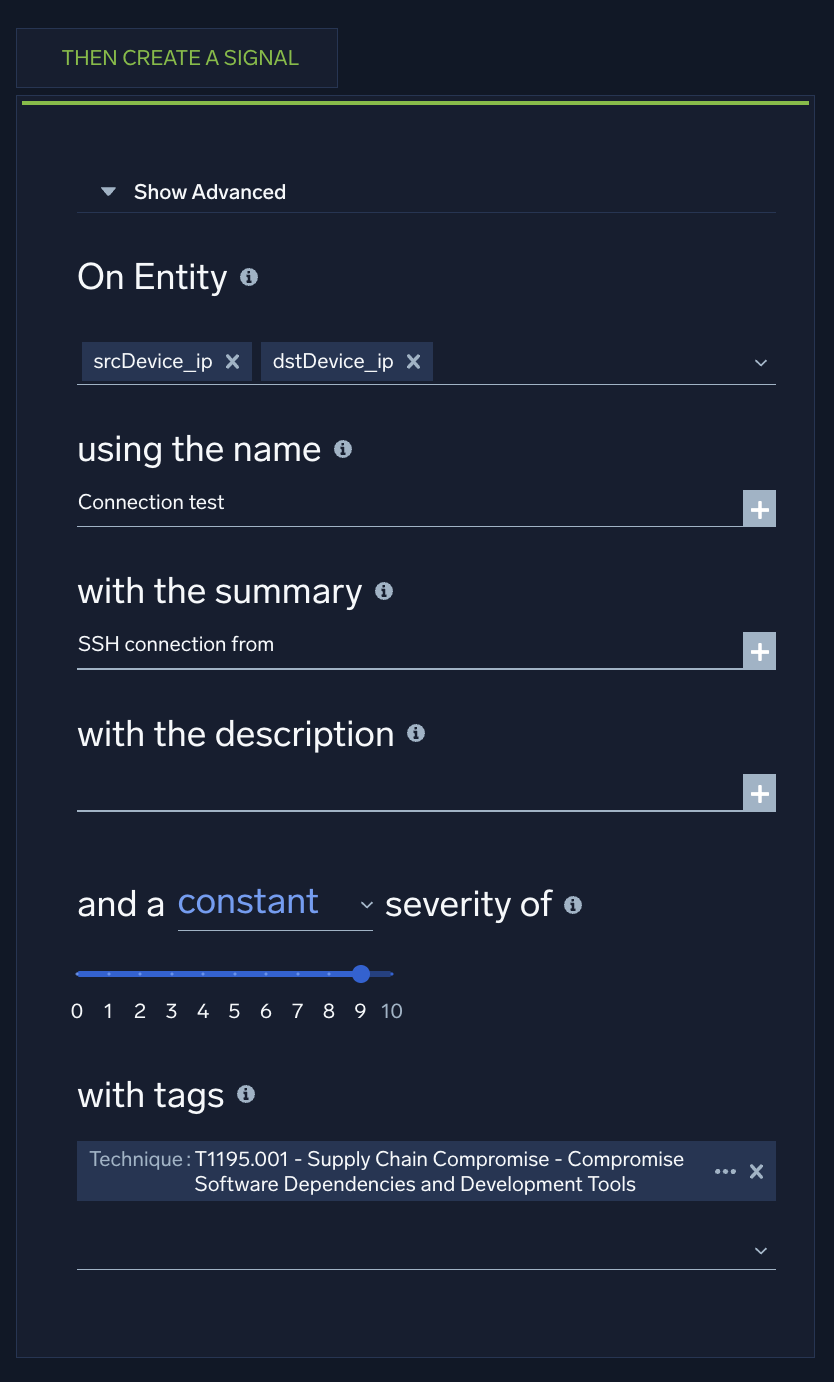This screenshot has height=1382, width=834.
Task: Open the On Entity dropdown
Action: click(x=761, y=363)
